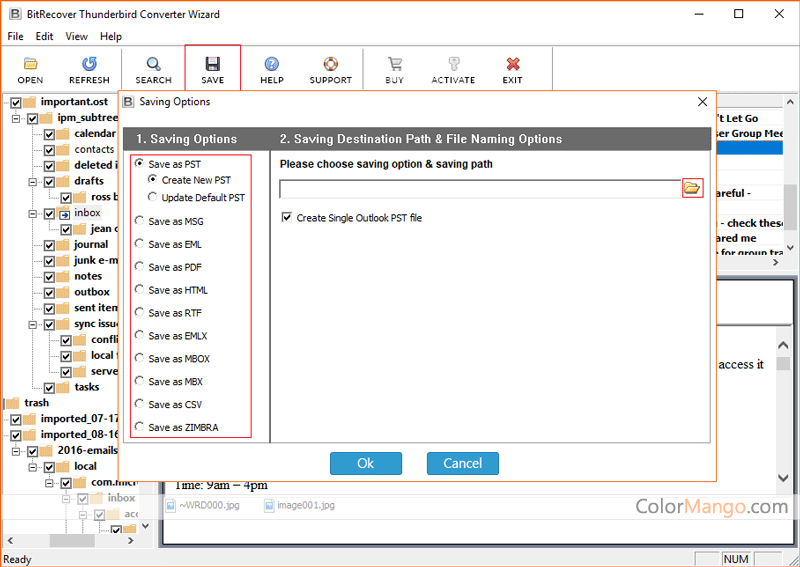Collapse the drafts folder node

pyautogui.click(x=33, y=182)
